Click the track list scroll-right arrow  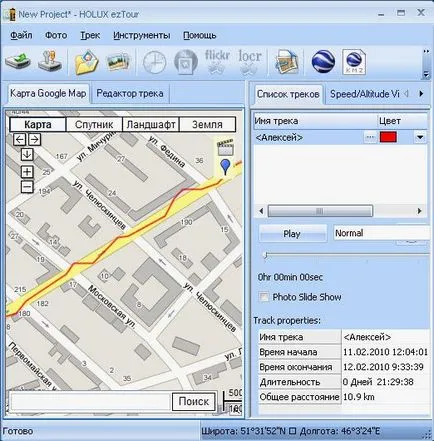point(420,211)
